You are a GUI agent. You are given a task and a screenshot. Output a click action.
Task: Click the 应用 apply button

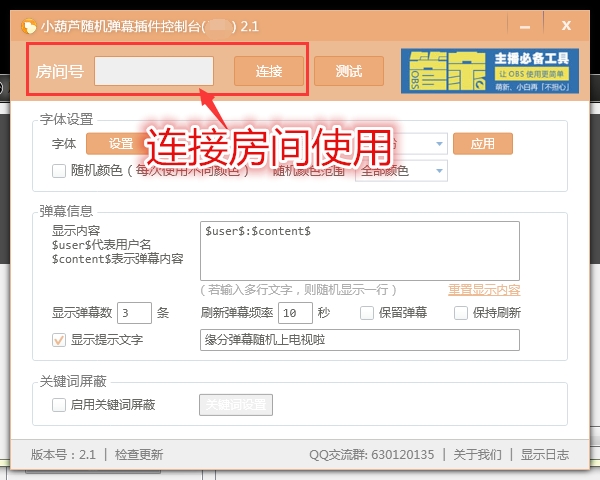[x=483, y=144]
